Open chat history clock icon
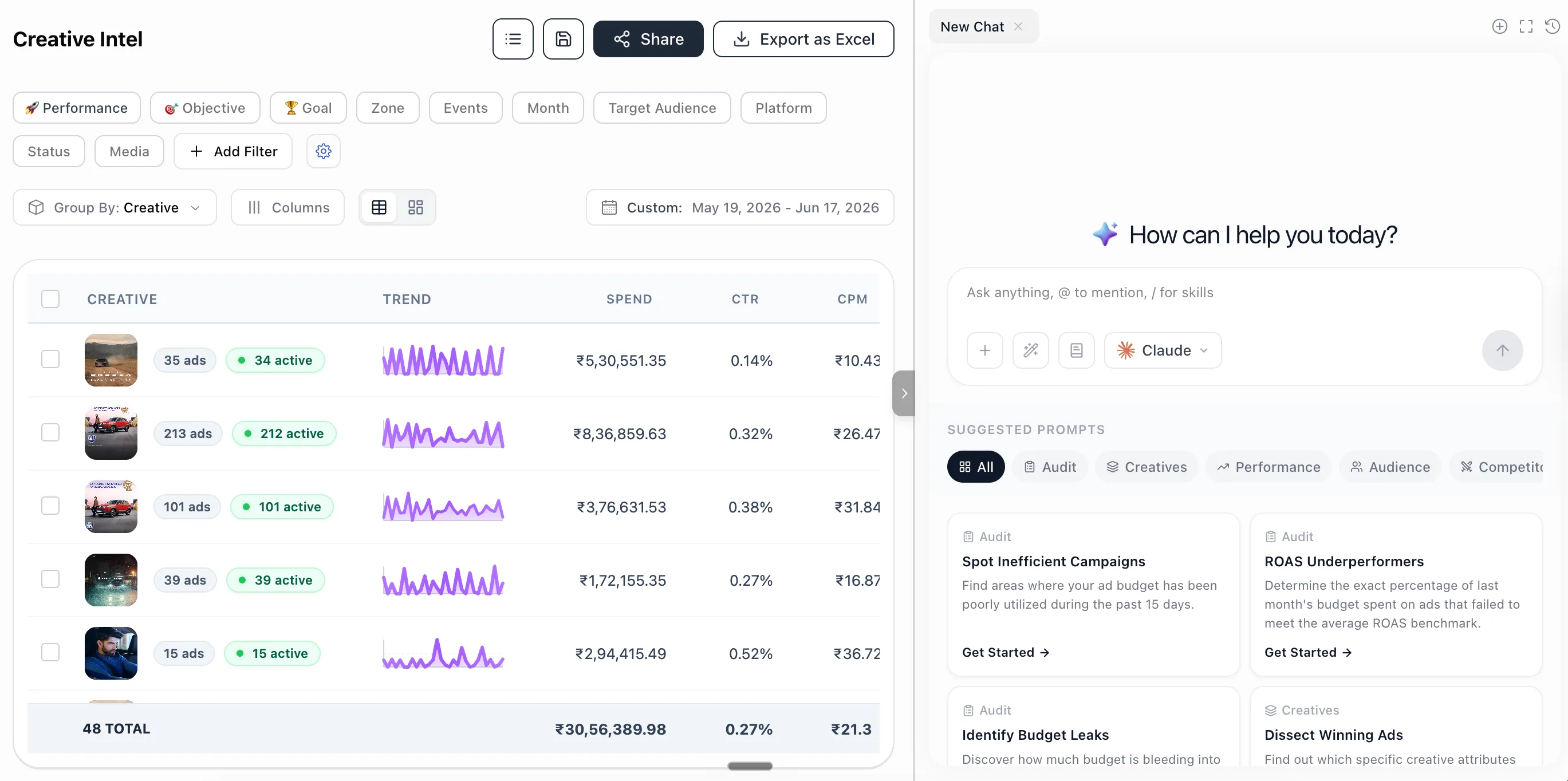This screenshot has height=781, width=1568. (x=1553, y=26)
